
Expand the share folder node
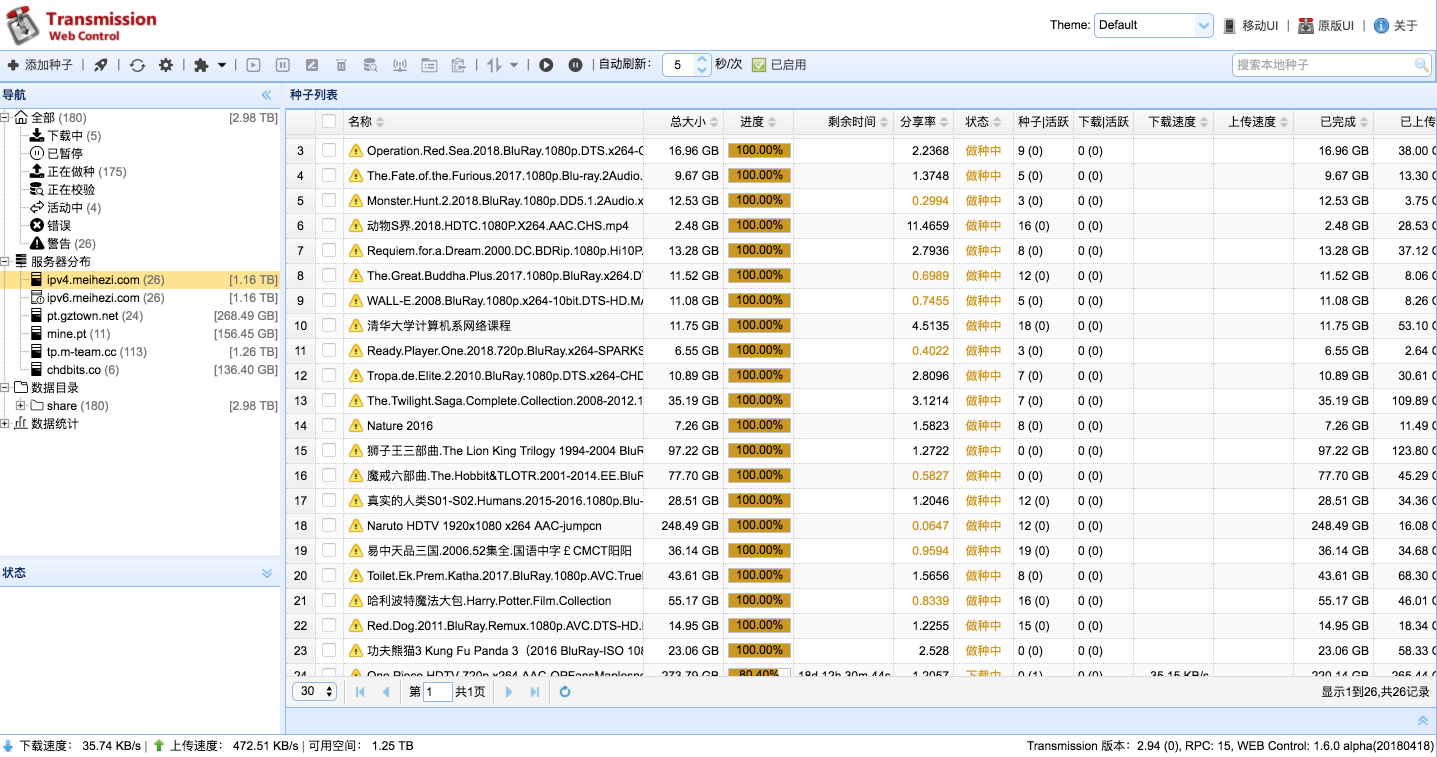21,406
